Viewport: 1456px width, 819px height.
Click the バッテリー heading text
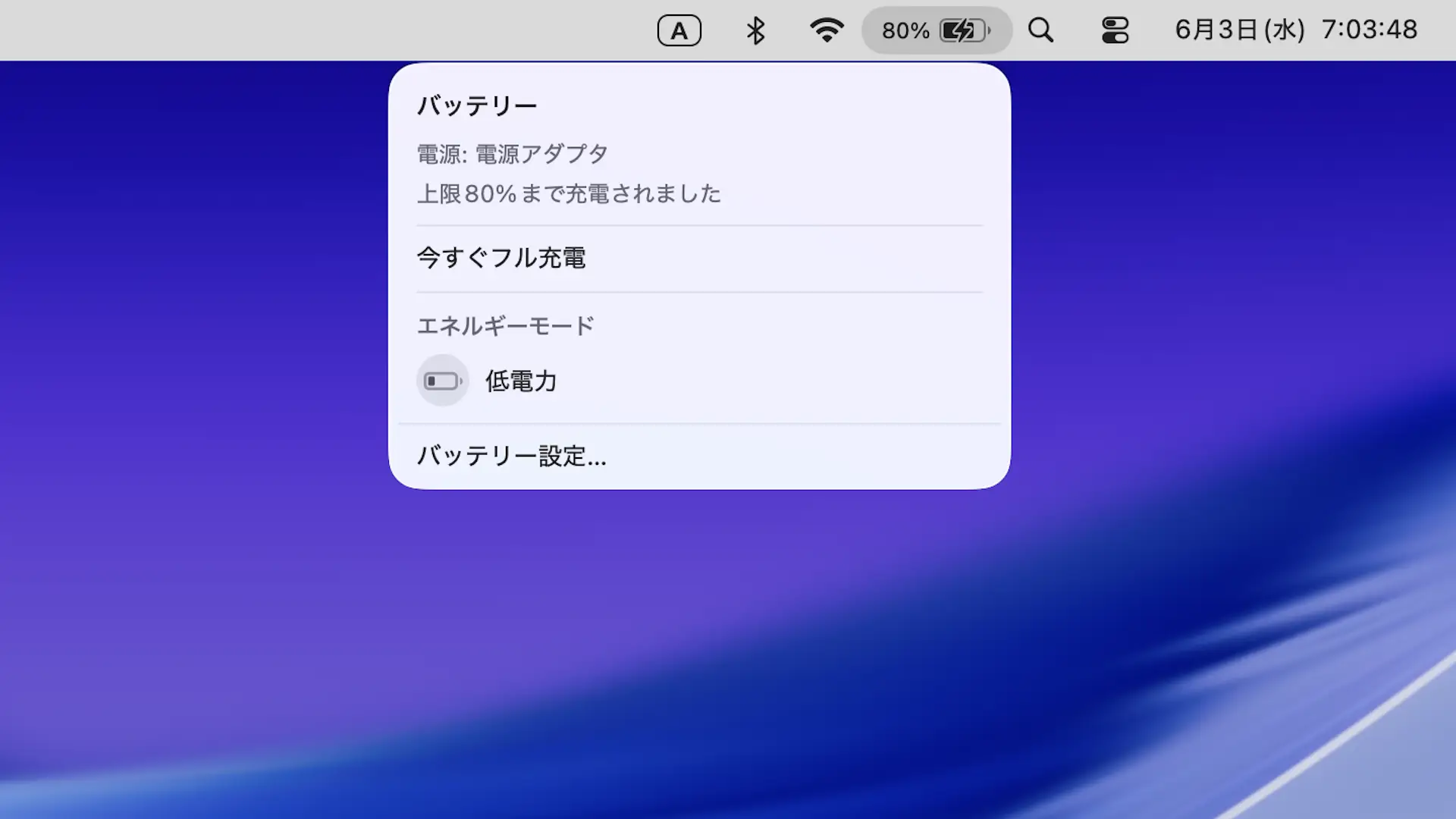coord(477,105)
